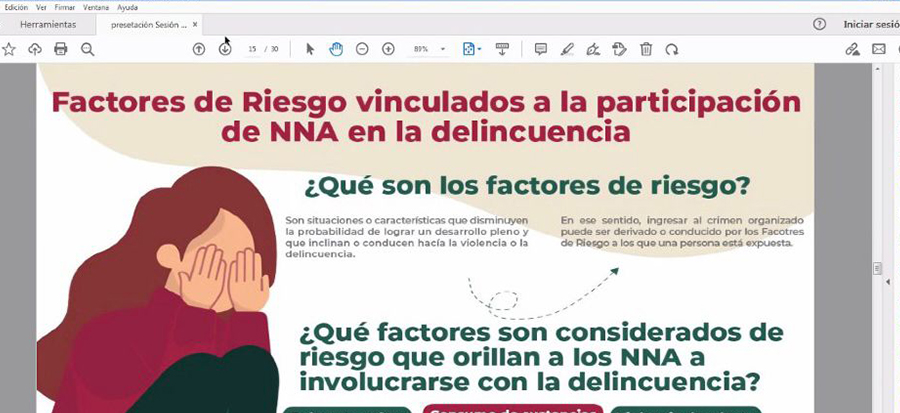Select the arrow selection tool
Image resolution: width=900 pixels, height=413 pixels.
coord(310,49)
